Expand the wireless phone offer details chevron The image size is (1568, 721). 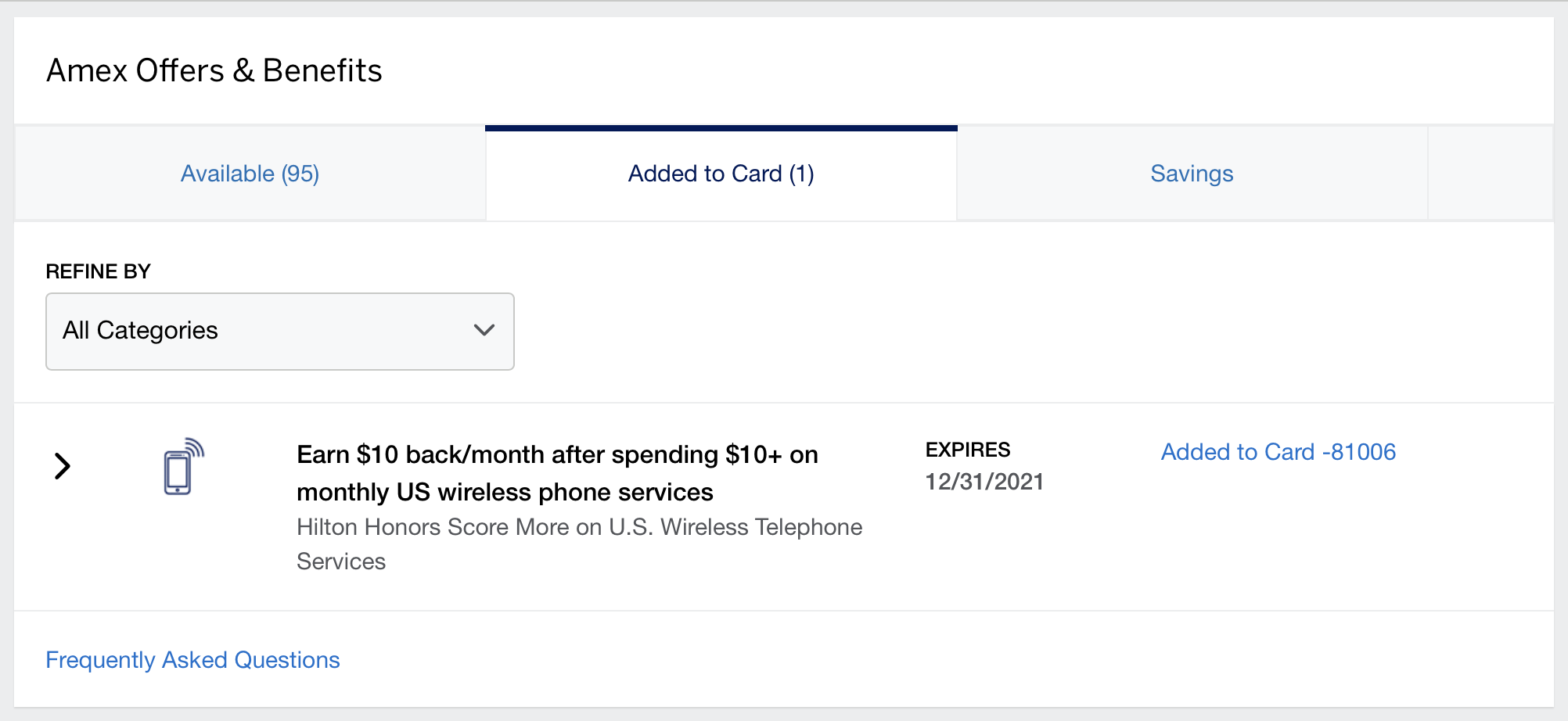63,466
